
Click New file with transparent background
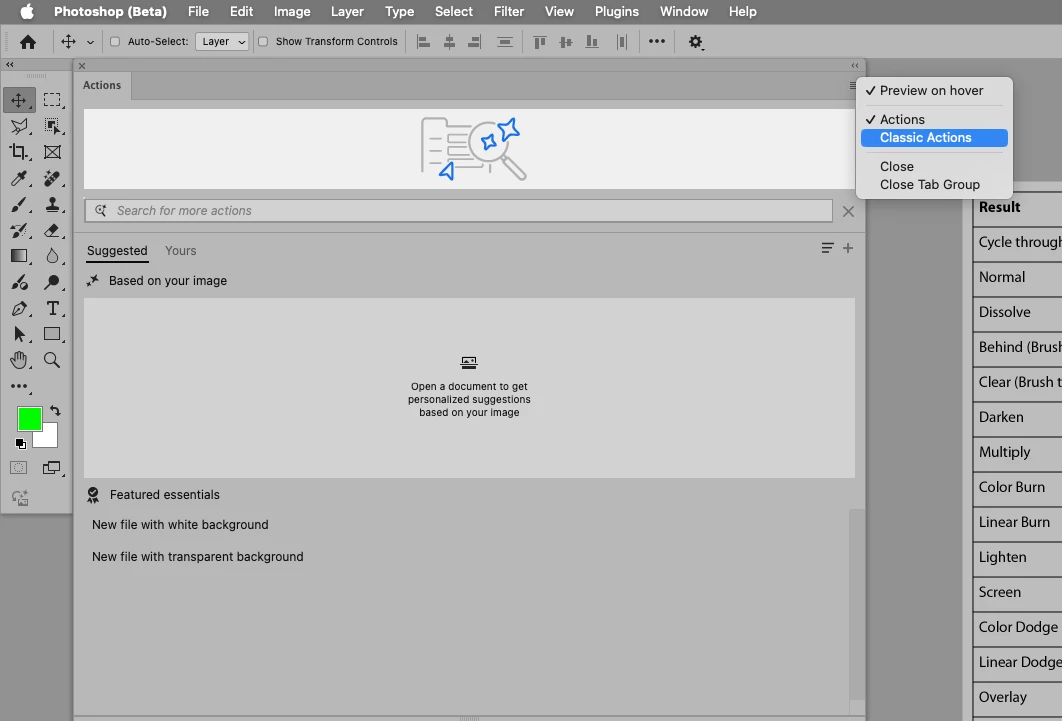point(198,557)
